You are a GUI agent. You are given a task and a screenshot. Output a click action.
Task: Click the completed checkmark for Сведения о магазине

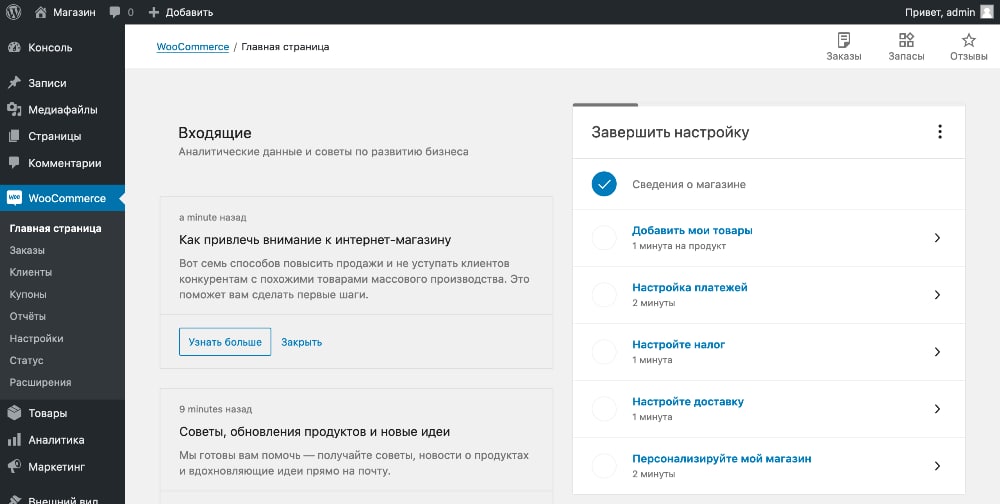tap(604, 184)
